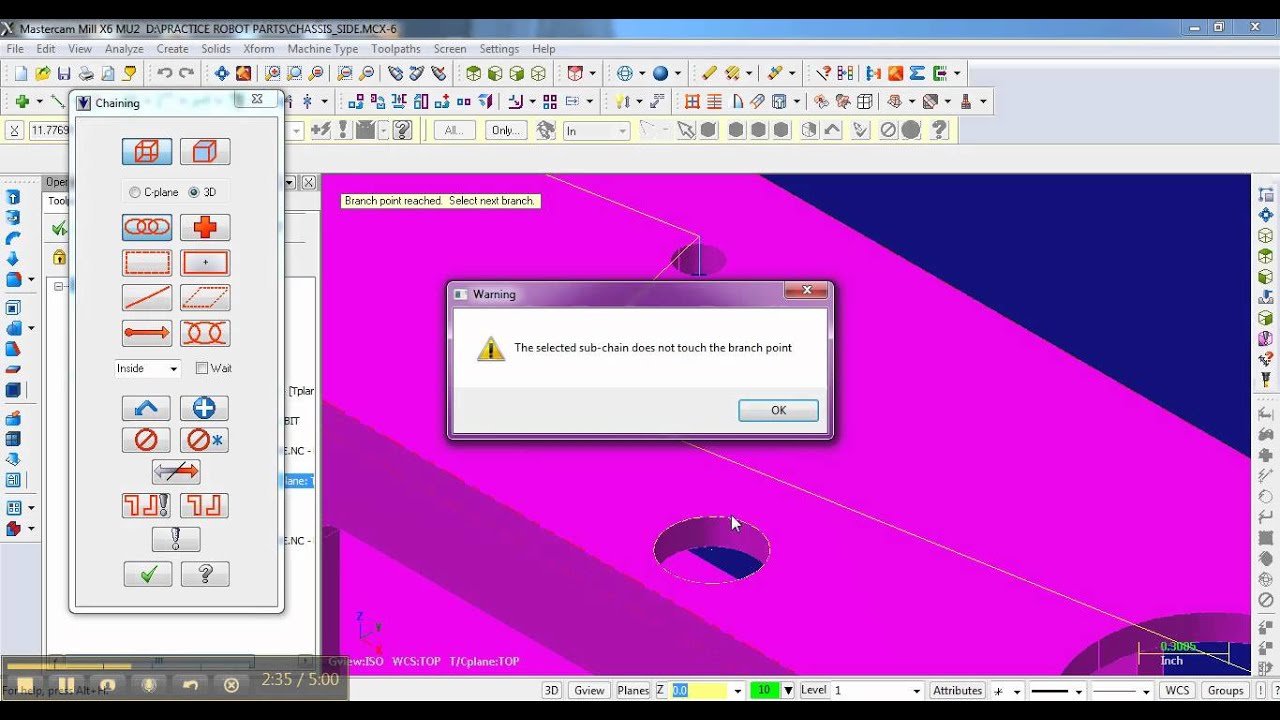Enable the Wait checkbox
Screen dimensions: 1280x720
(202, 368)
